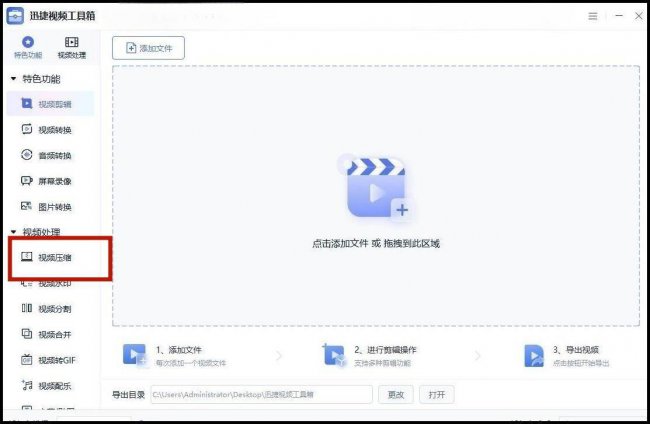Image resolution: width=650 pixels, height=424 pixels.
Task: Click the step 2 进行剪辑操作 icon
Action: click(x=334, y=356)
